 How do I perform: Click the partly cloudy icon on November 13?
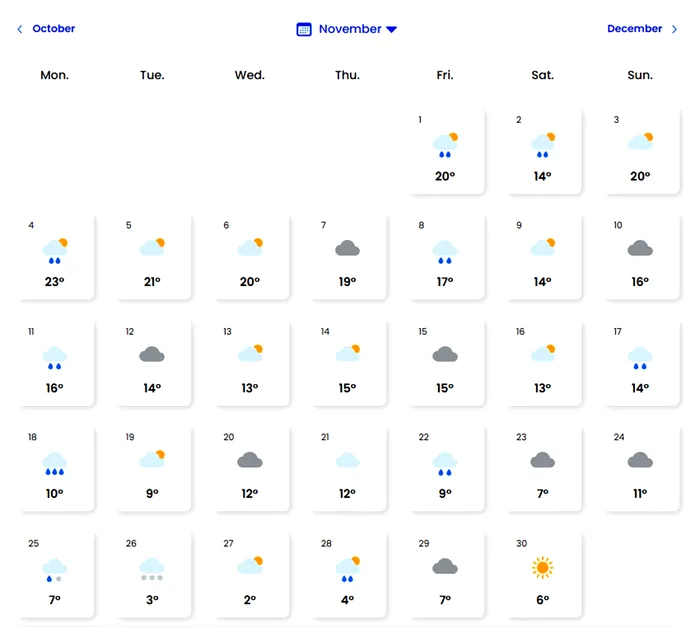coord(250,353)
